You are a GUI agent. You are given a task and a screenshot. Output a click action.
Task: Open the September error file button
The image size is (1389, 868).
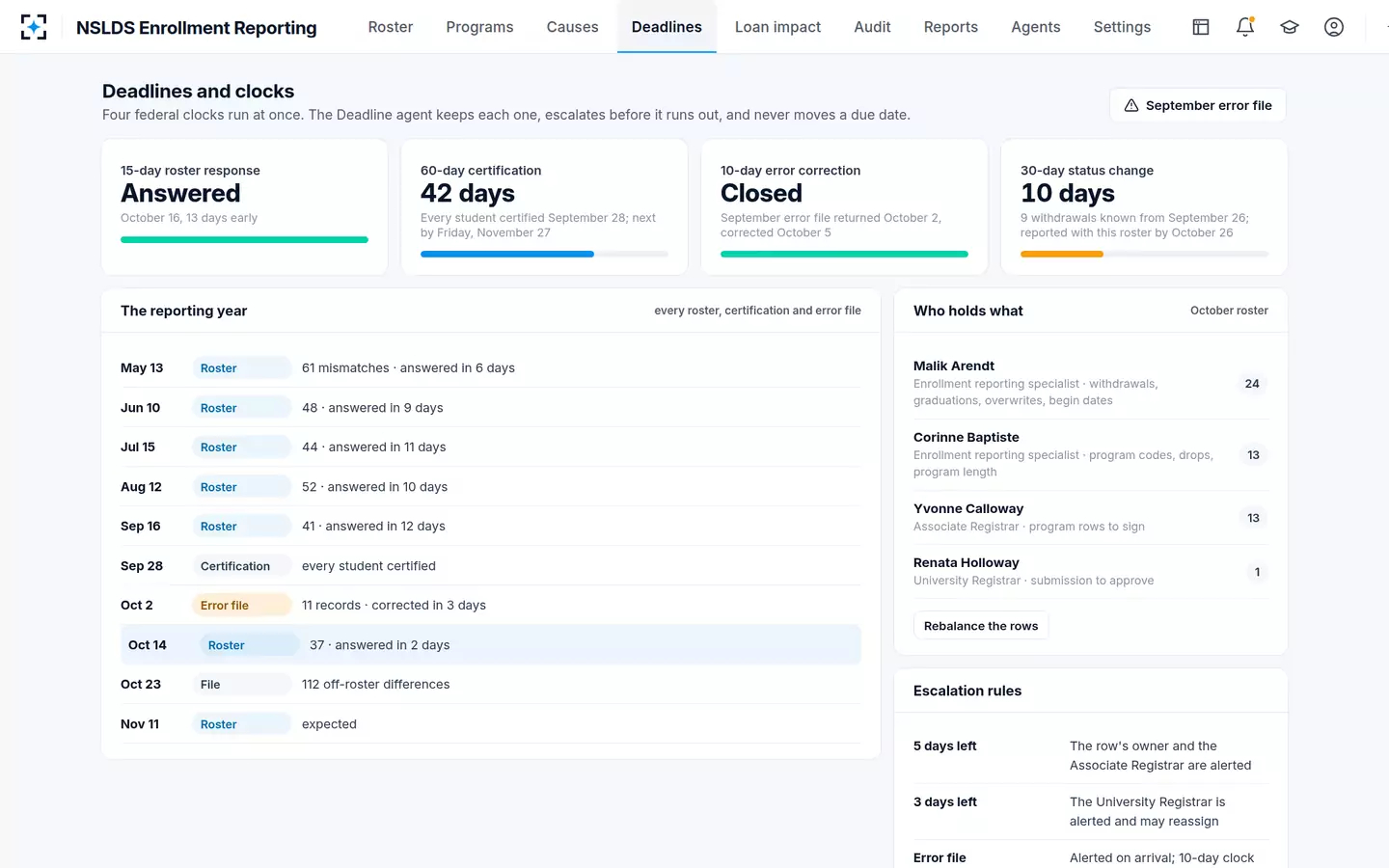(1198, 105)
